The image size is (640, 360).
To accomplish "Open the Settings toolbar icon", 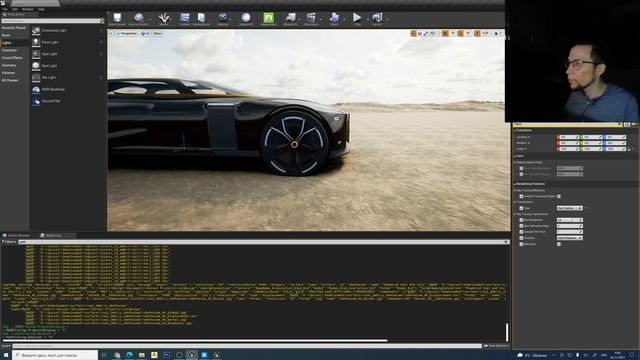I will (223, 18).
